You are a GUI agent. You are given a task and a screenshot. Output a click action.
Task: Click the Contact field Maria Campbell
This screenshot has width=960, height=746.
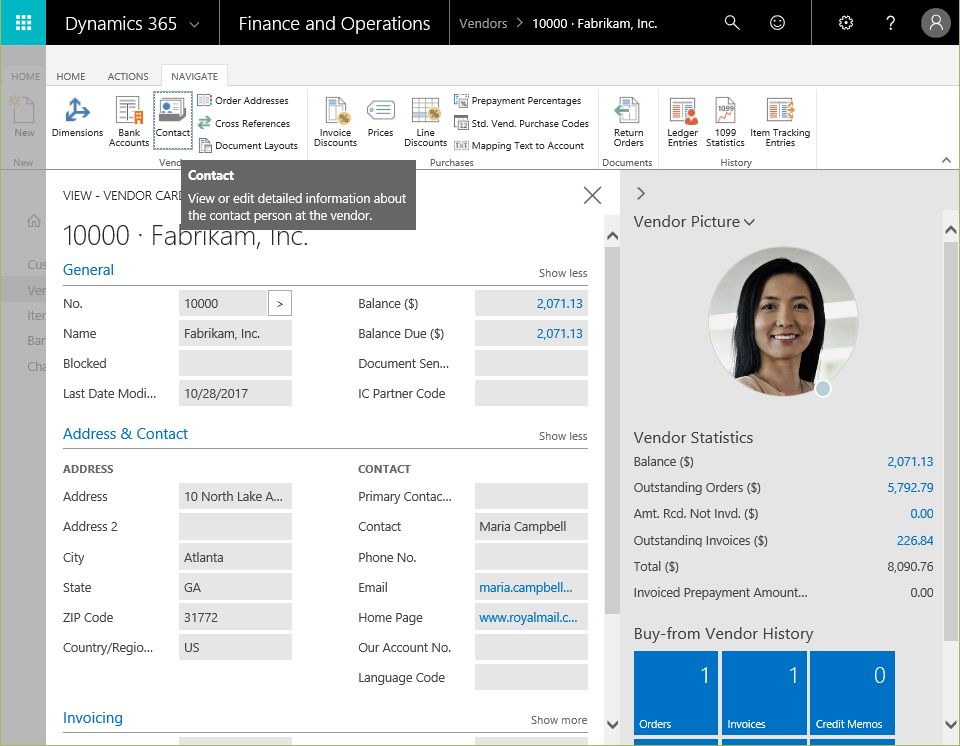(531, 527)
